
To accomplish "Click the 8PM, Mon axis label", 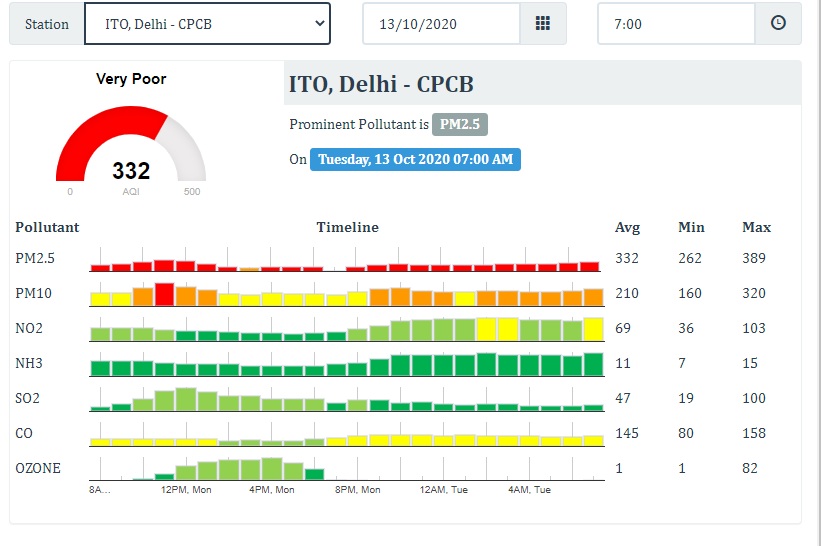I will pos(358,490).
